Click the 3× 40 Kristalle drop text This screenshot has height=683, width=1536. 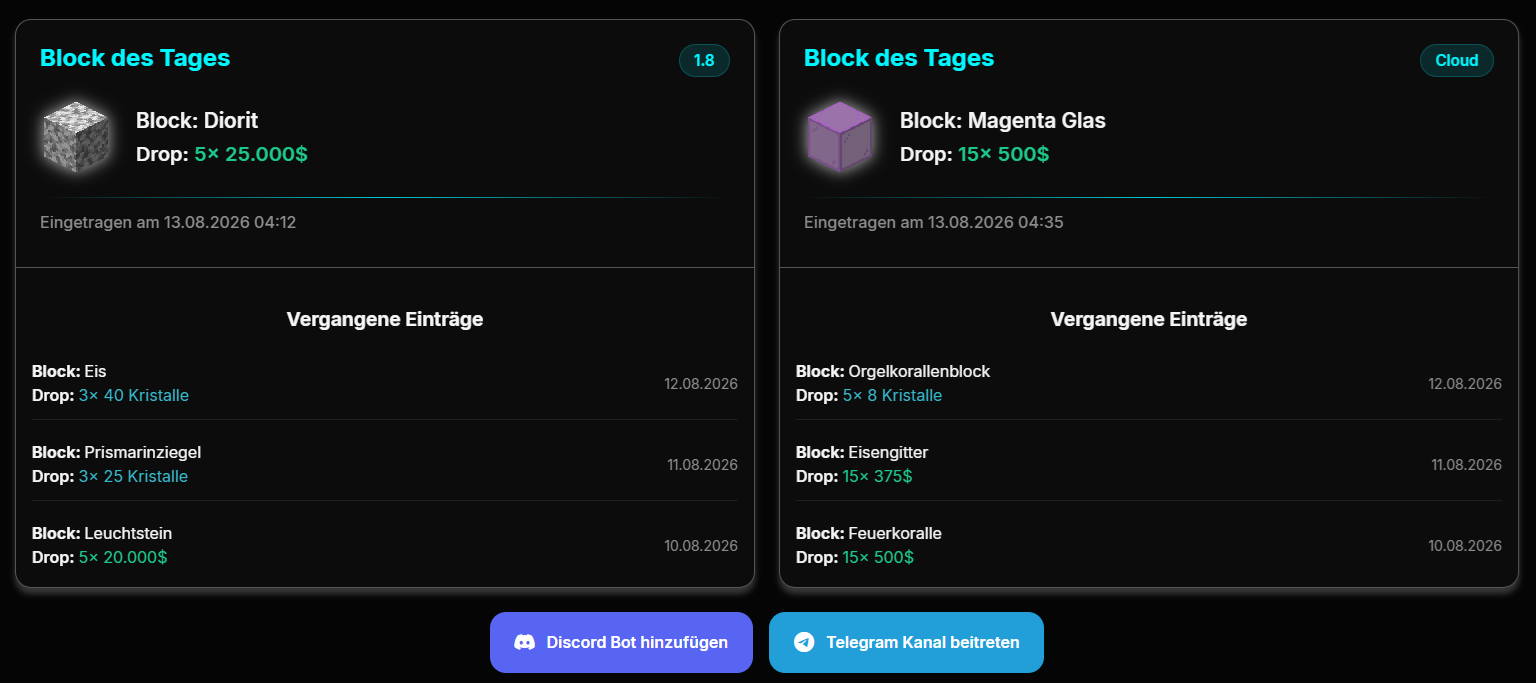134,395
